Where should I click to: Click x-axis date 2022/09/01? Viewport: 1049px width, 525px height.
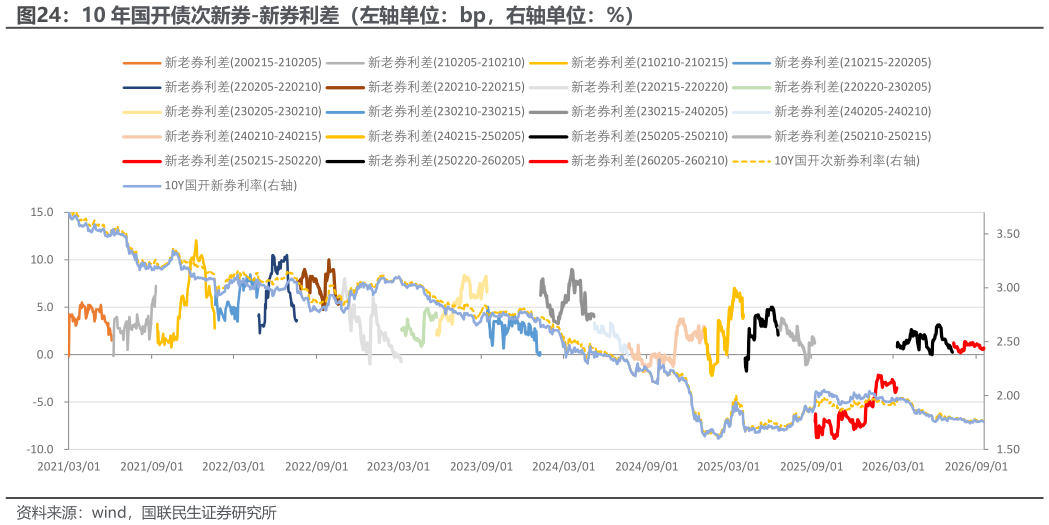tap(316, 467)
